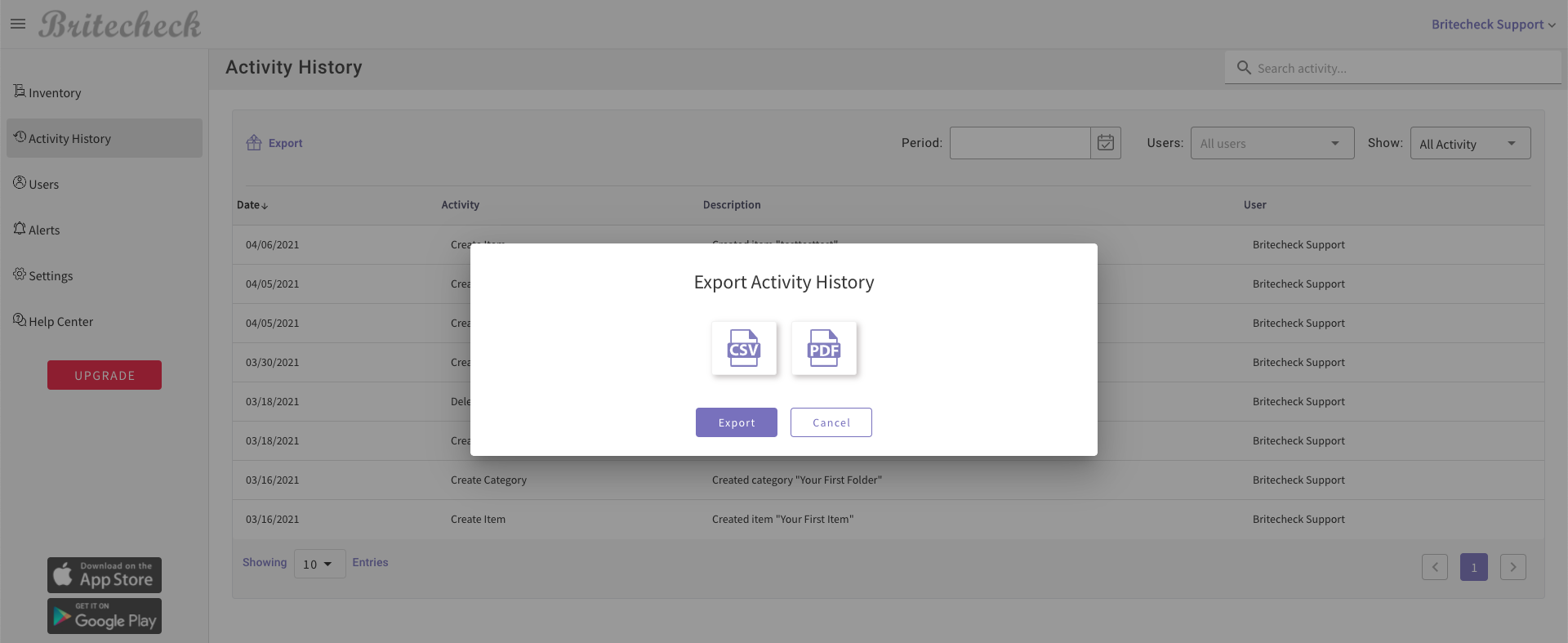Expand the All users dropdown
This screenshot has height=643, width=1568.
1272,143
